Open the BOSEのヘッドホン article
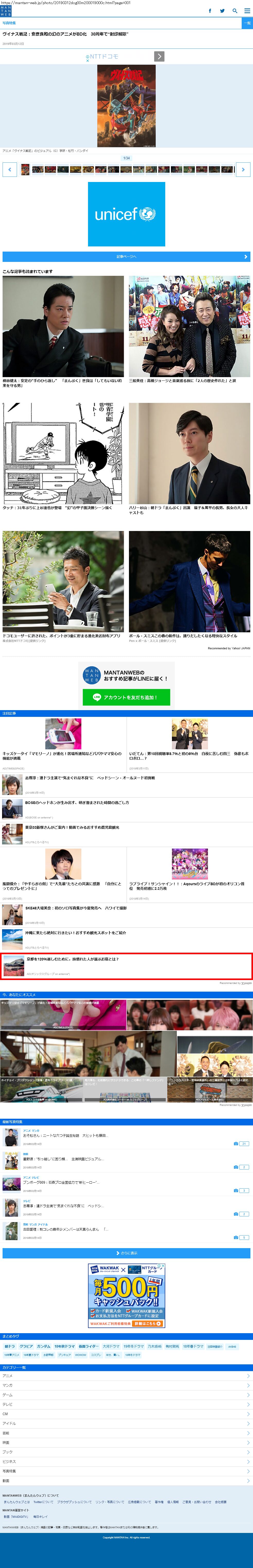The height and width of the screenshot is (1568, 253). (x=127, y=810)
